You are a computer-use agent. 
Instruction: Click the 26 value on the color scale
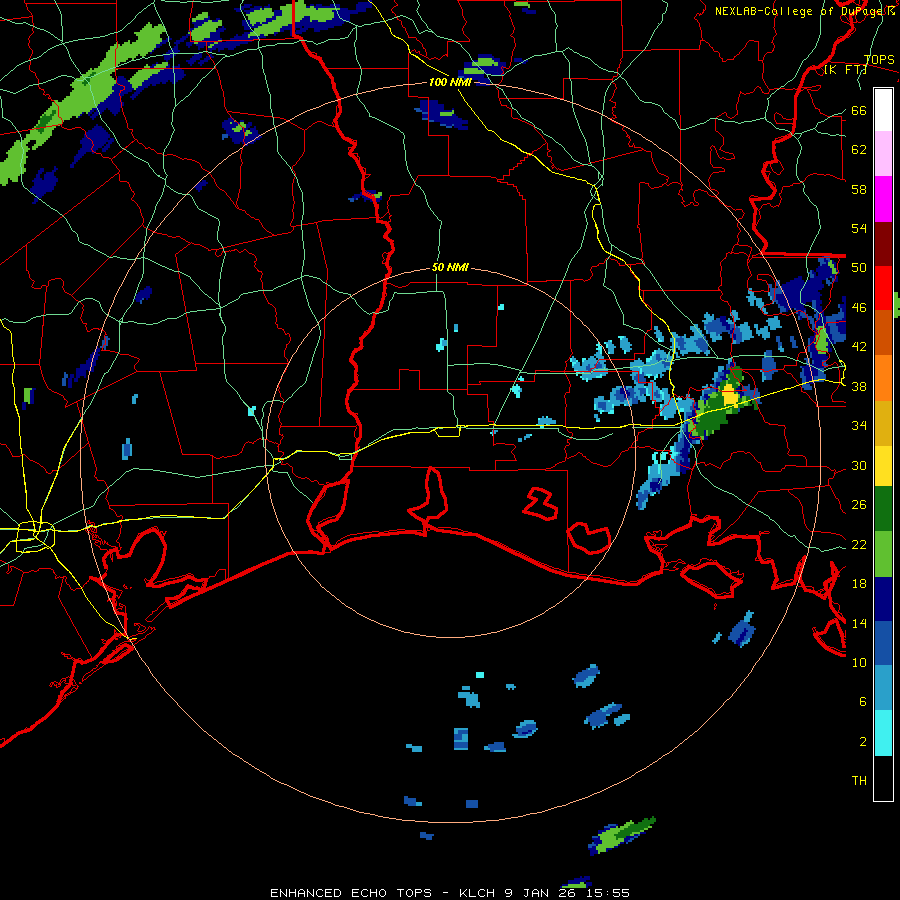pos(859,505)
